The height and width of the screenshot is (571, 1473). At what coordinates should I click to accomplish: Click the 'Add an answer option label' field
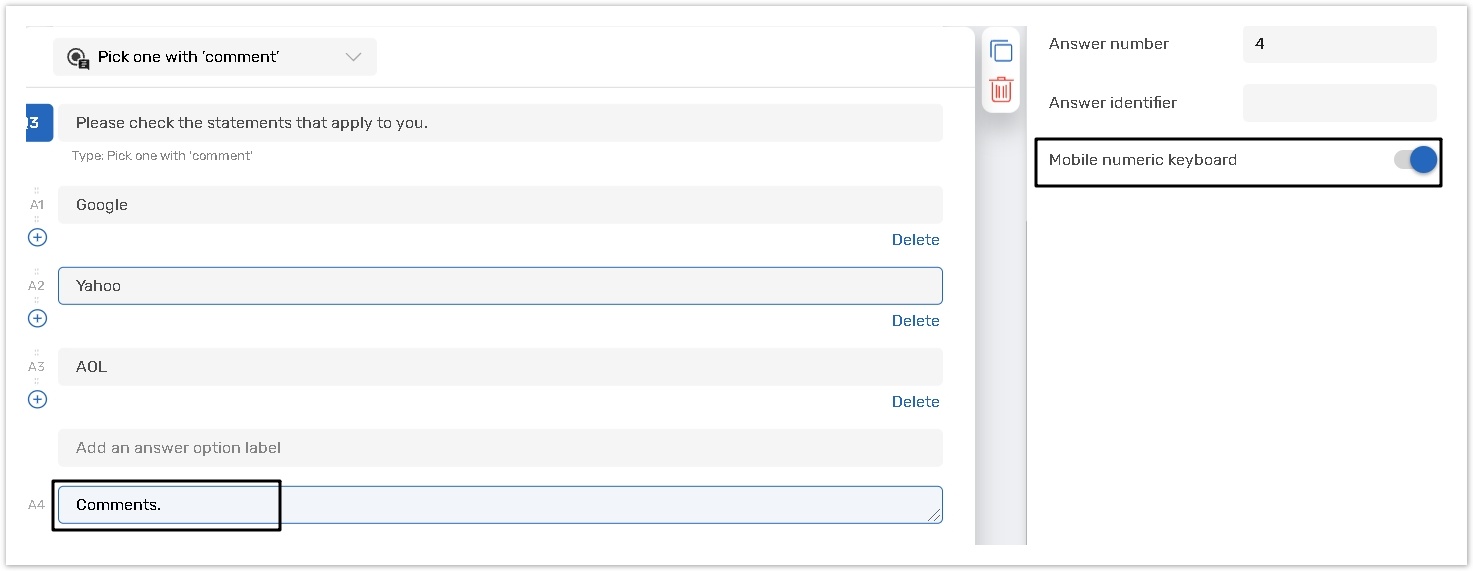500,448
